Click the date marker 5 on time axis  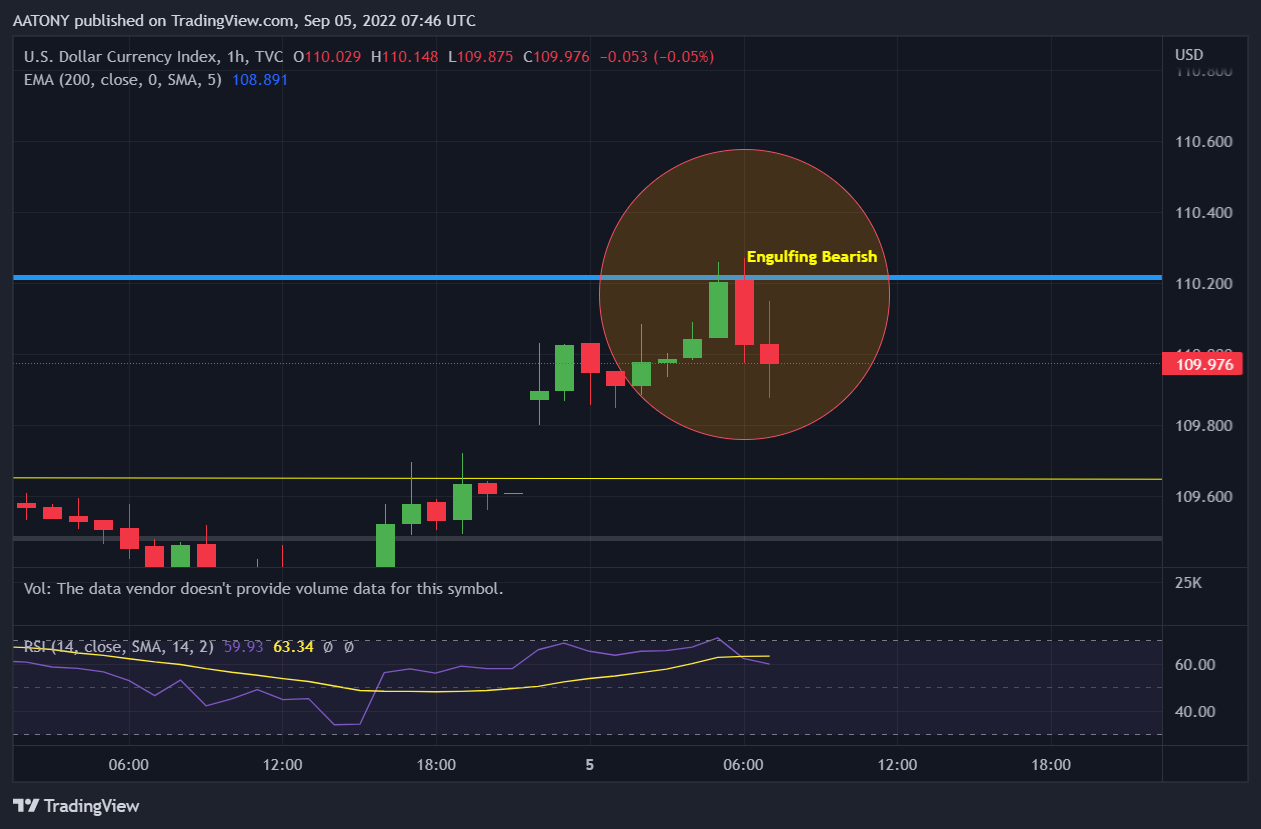pyautogui.click(x=590, y=765)
